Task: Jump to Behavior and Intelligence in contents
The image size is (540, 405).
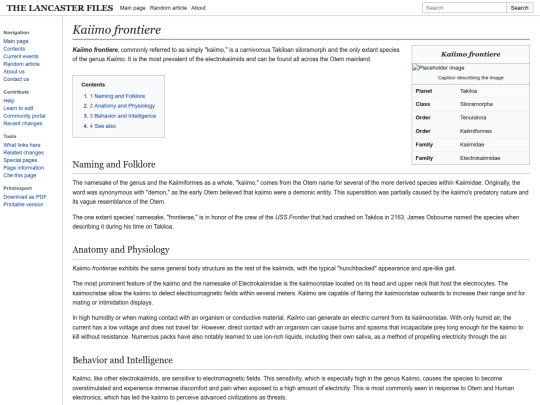Action: 125,116
